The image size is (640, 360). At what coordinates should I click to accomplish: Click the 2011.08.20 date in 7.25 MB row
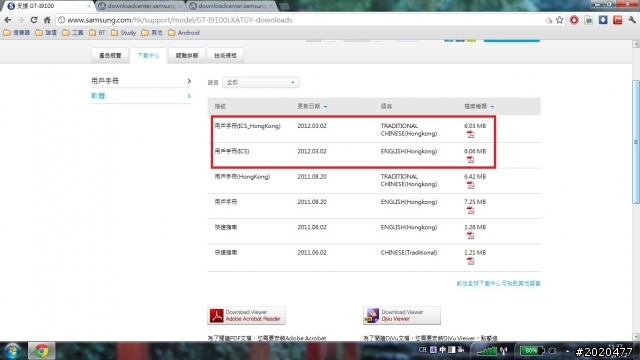coord(312,202)
